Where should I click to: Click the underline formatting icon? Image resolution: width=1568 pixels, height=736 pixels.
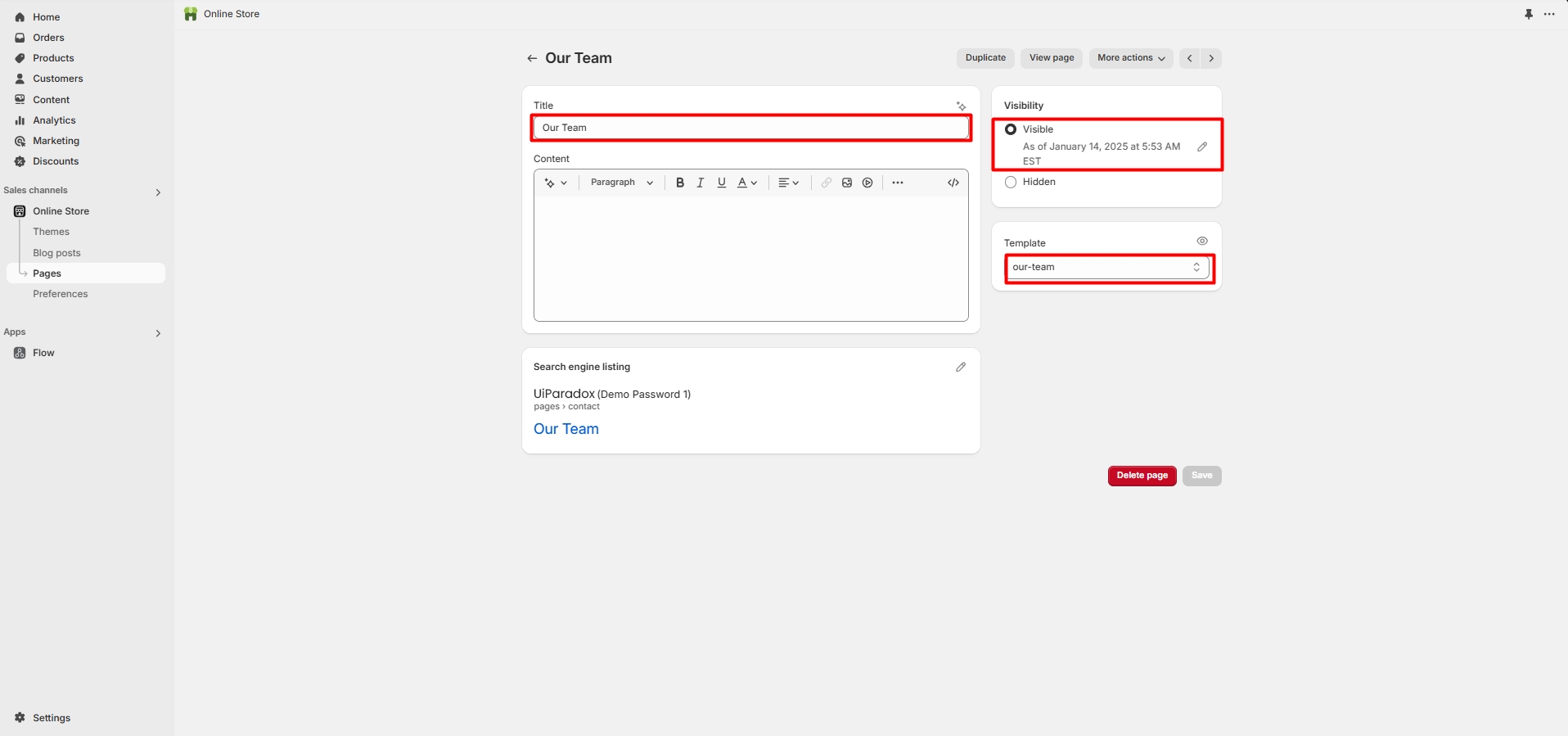click(x=721, y=183)
